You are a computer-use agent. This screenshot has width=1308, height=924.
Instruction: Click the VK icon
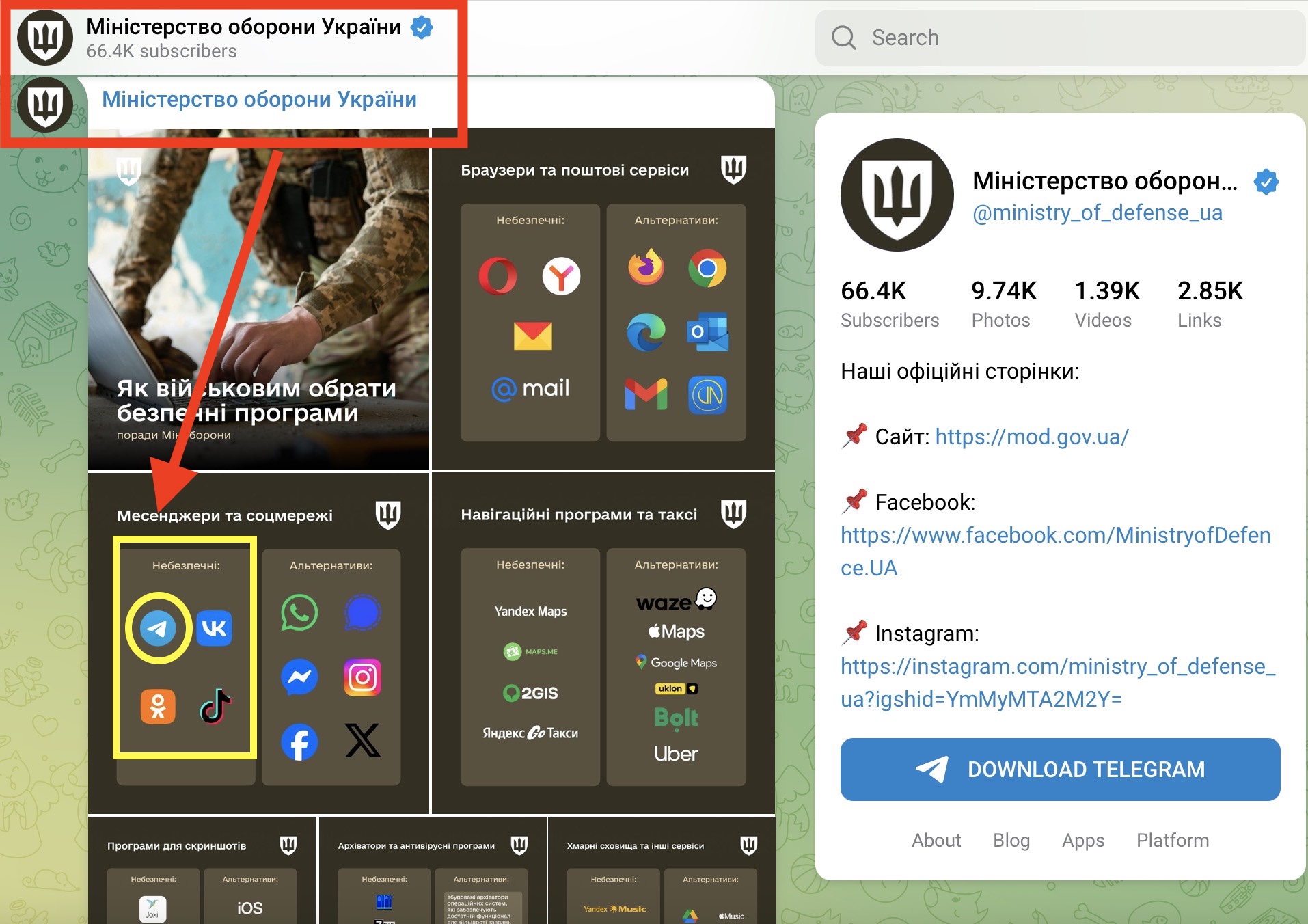[215, 628]
